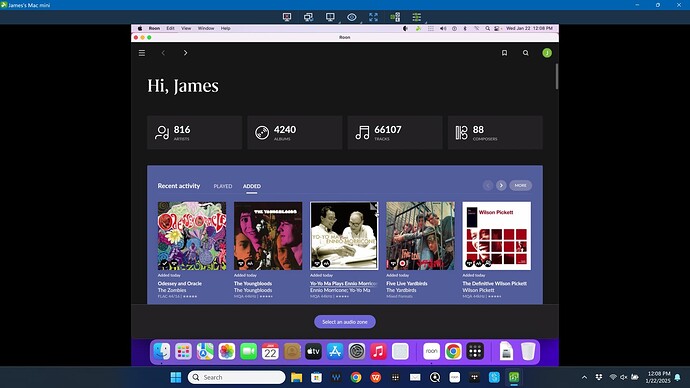Open The Zombies artist link
690x388 pixels.
click(x=172, y=290)
